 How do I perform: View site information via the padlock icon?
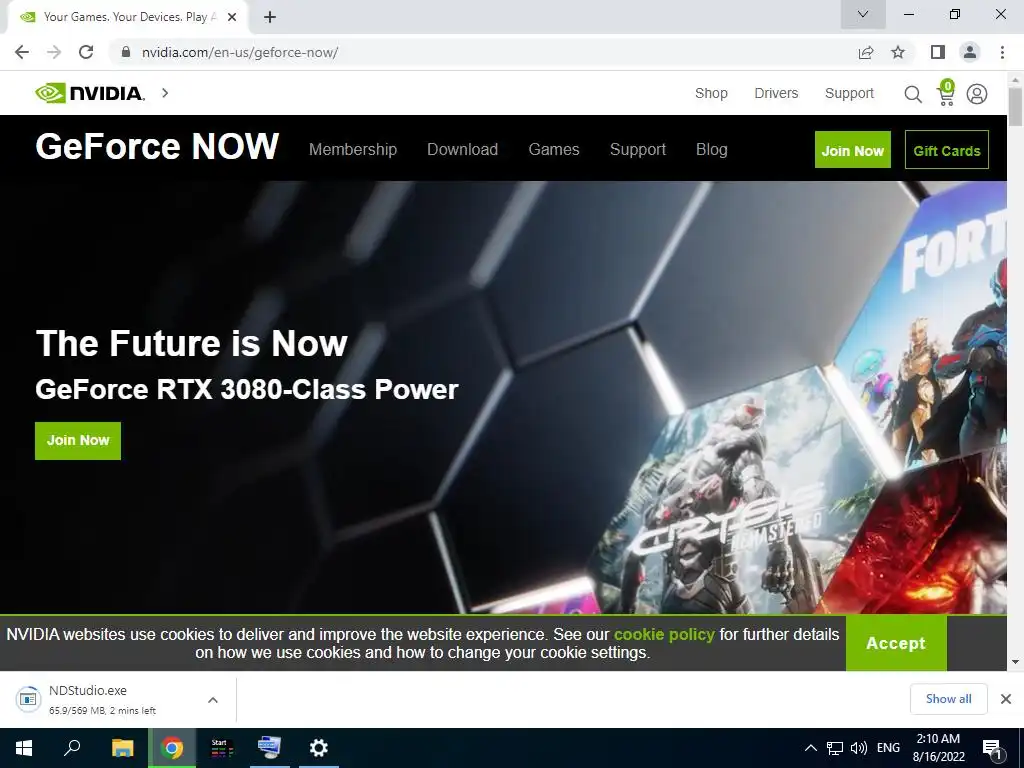[x=125, y=52]
